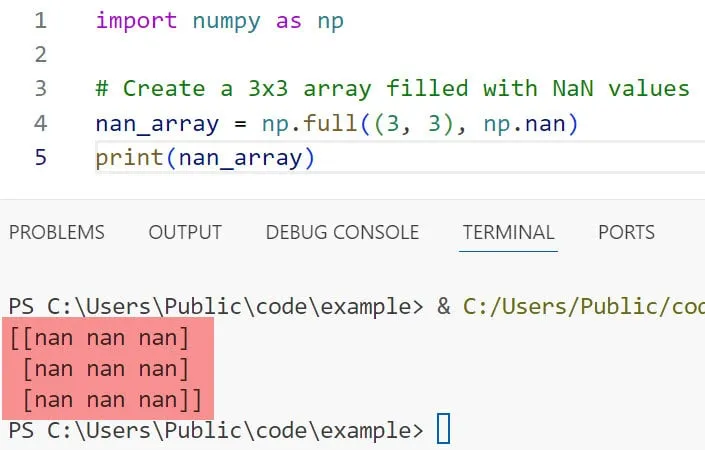Place cursor on the import keyword
Screen dimensions: 705x450
coord(135,21)
